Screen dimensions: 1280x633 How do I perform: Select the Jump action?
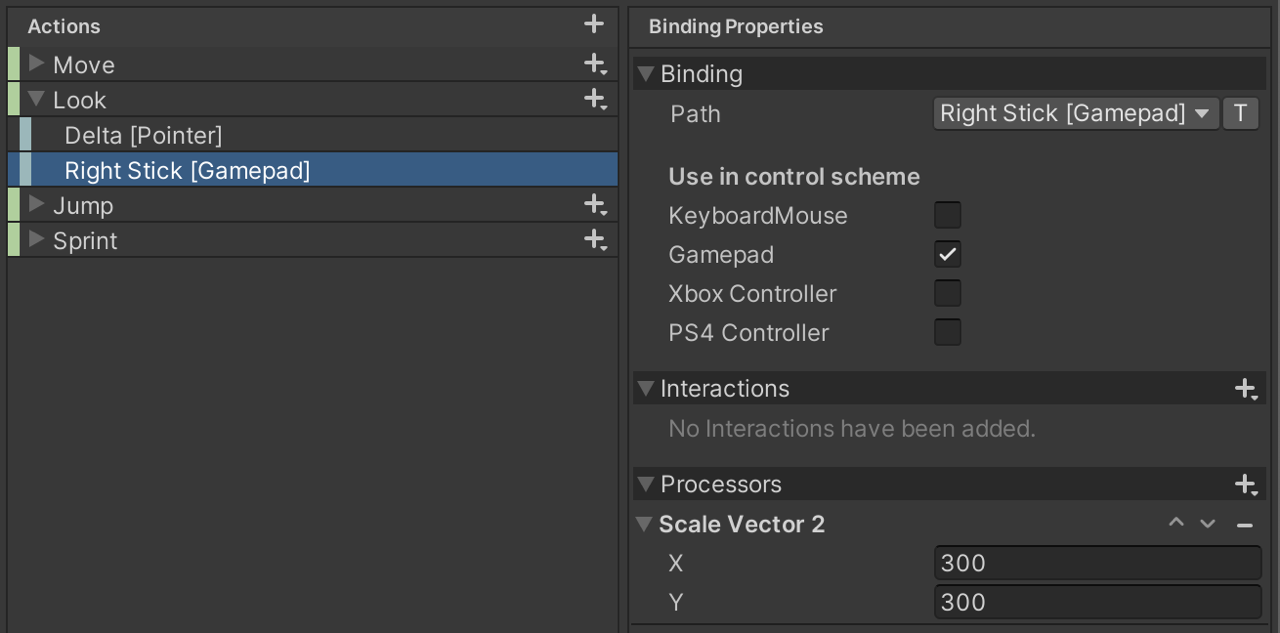(85, 204)
